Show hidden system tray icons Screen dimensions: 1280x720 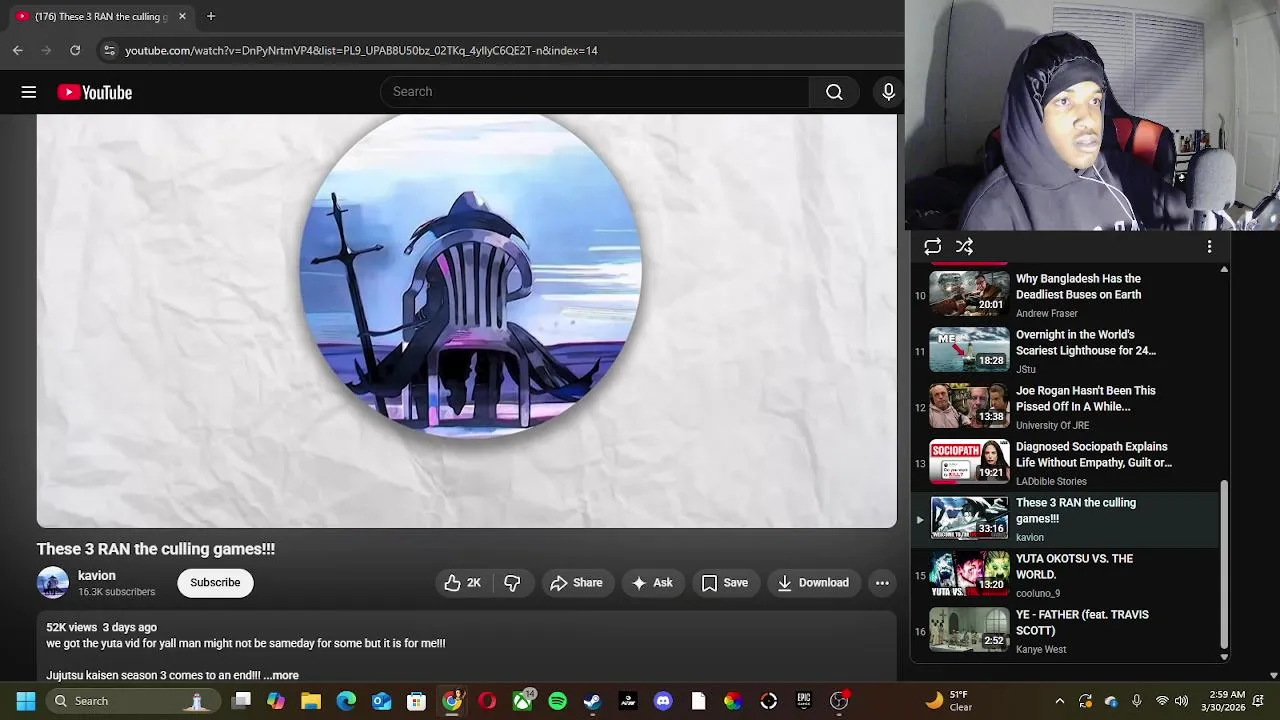coord(1060,701)
